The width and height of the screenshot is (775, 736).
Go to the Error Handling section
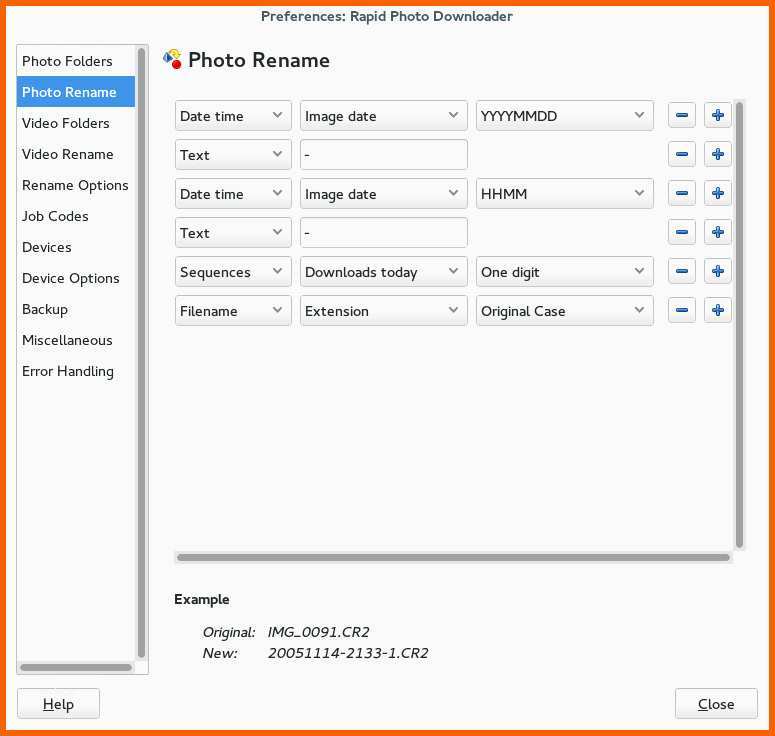click(x=68, y=371)
